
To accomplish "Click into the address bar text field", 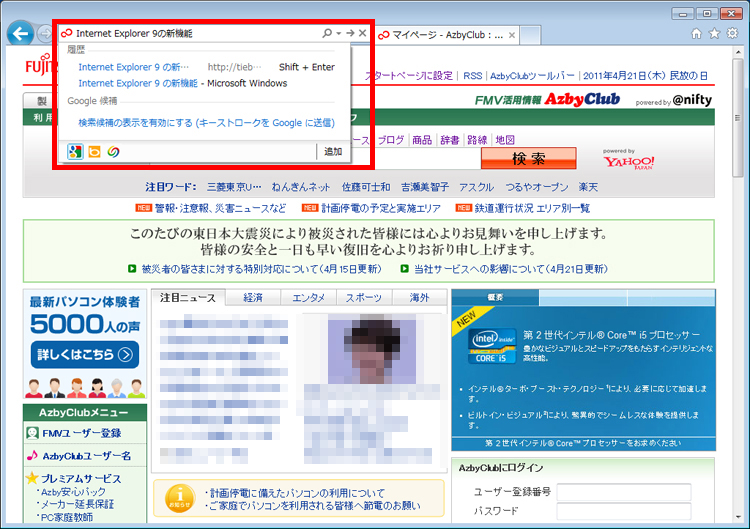I will click(197, 33).
